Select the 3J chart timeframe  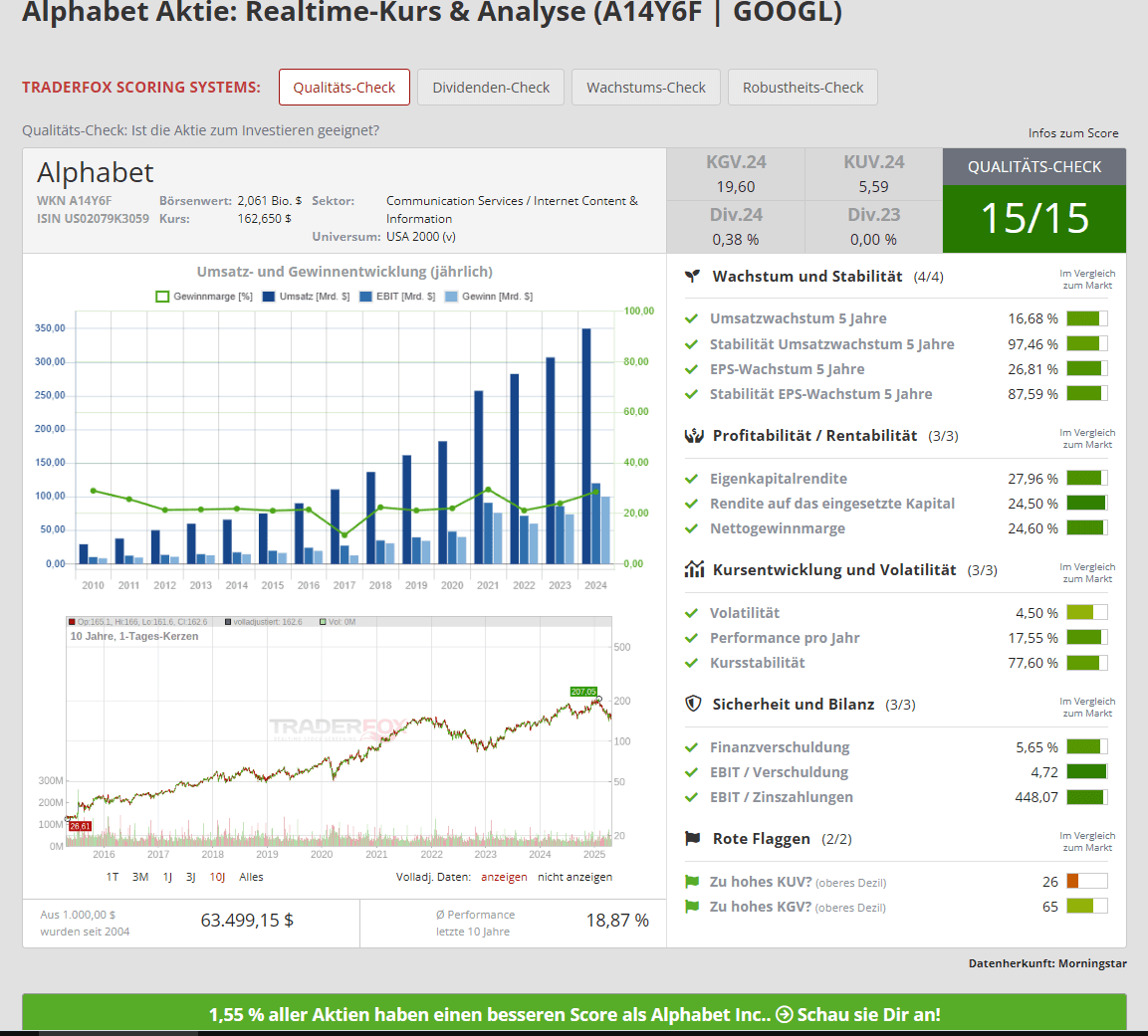tap(190, 877)
